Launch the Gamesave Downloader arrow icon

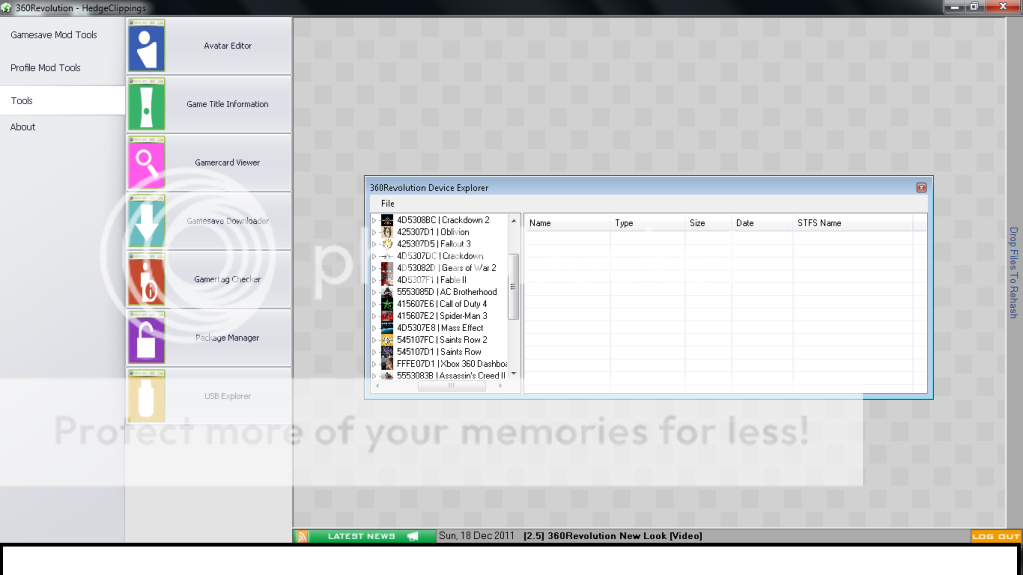(146, 221)
